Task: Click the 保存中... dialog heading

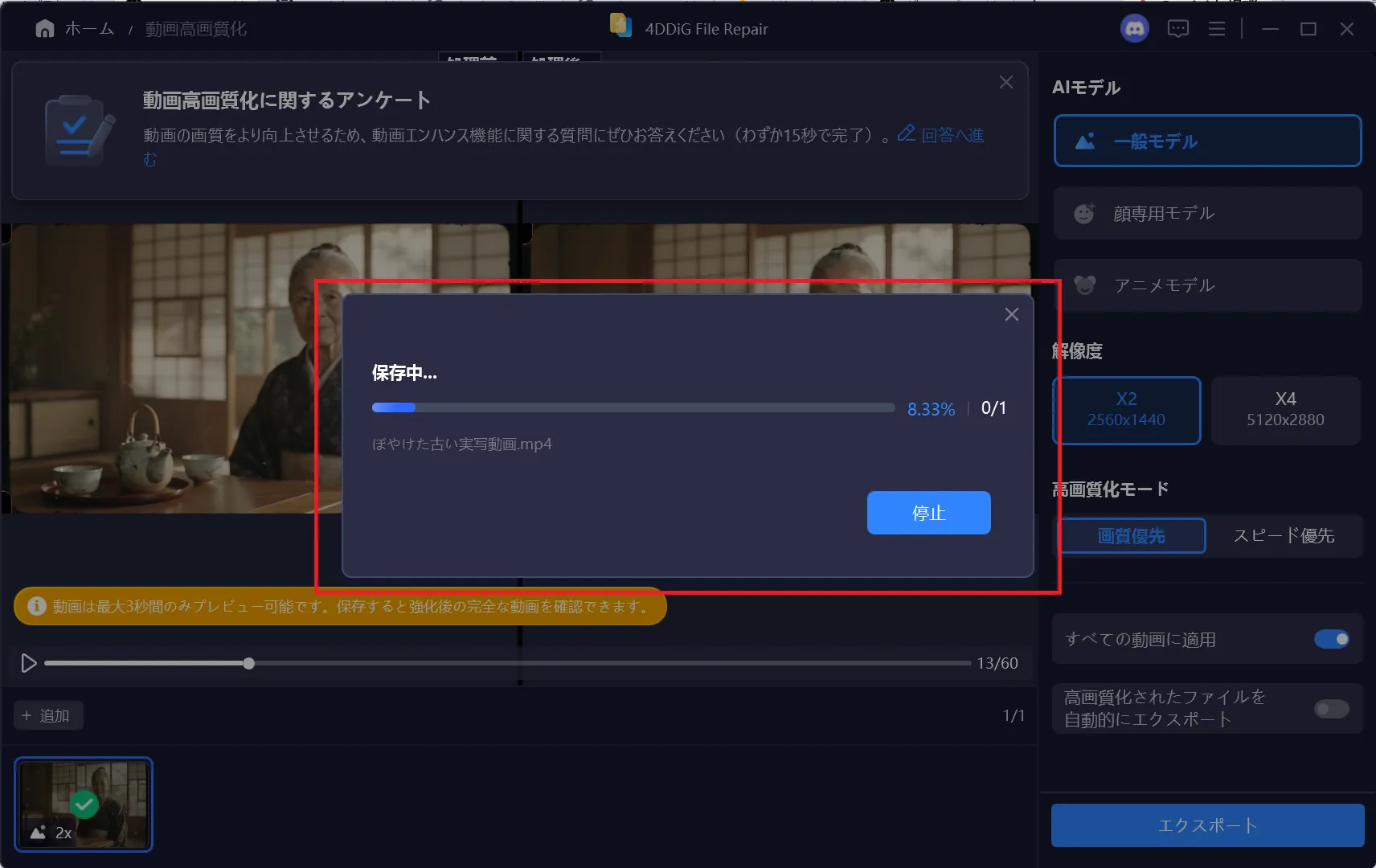Action: 404,372
